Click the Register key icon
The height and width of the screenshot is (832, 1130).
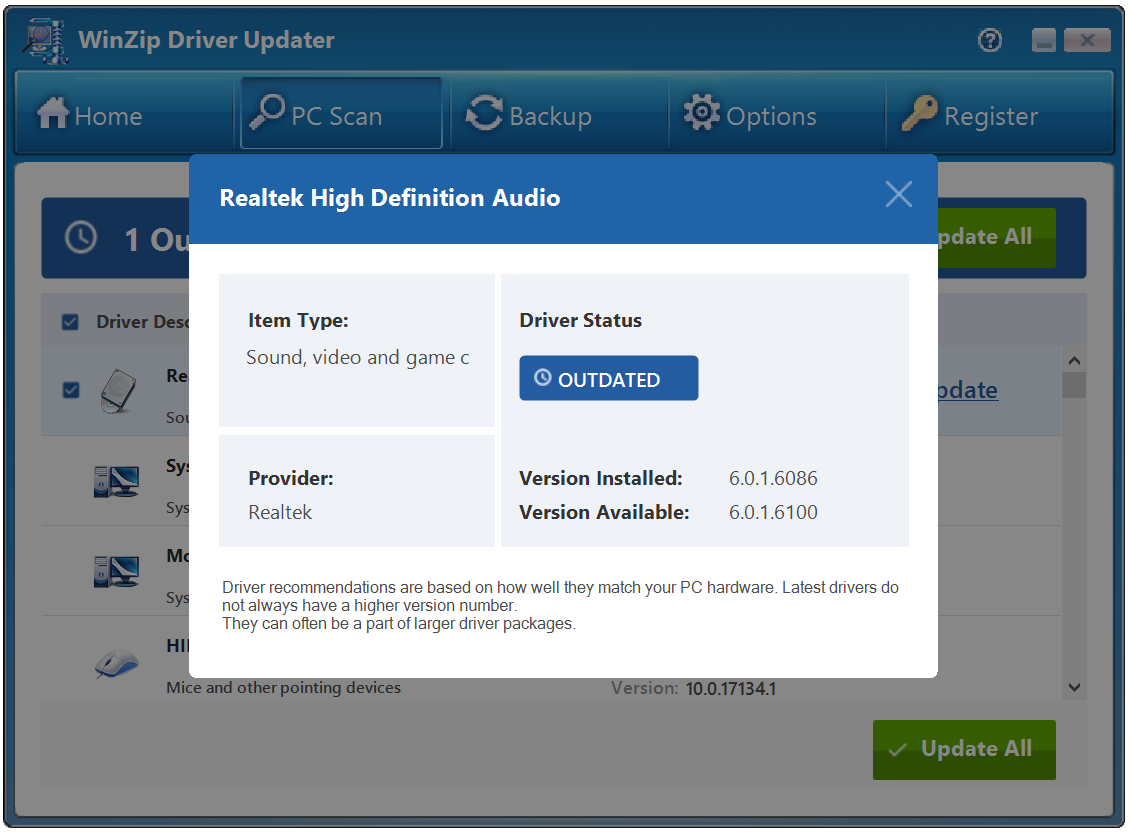(x=919, y=114)
